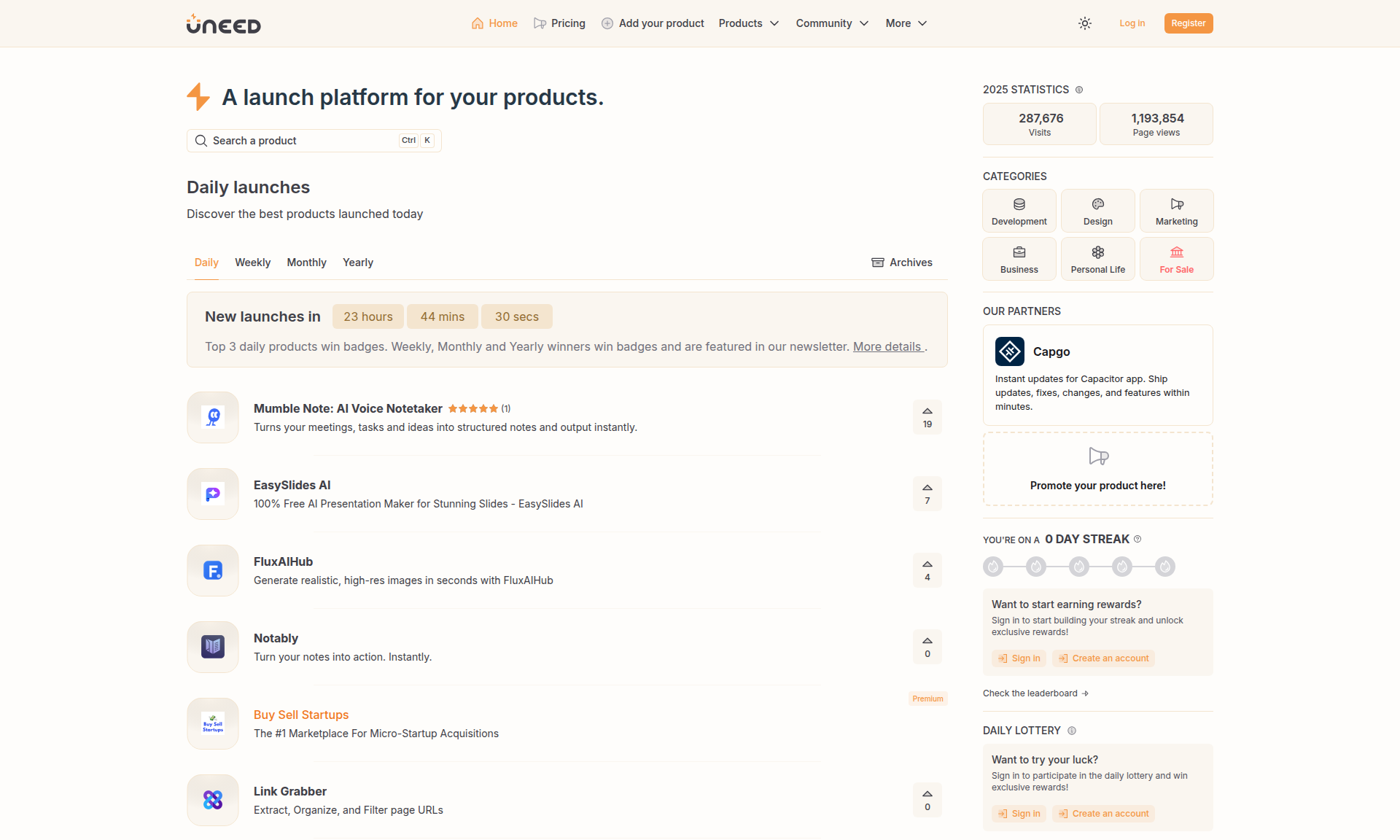This screenshot has width=1400, height=840.
Task: Click the Capgo partner logo
Action: point(1010,351)
